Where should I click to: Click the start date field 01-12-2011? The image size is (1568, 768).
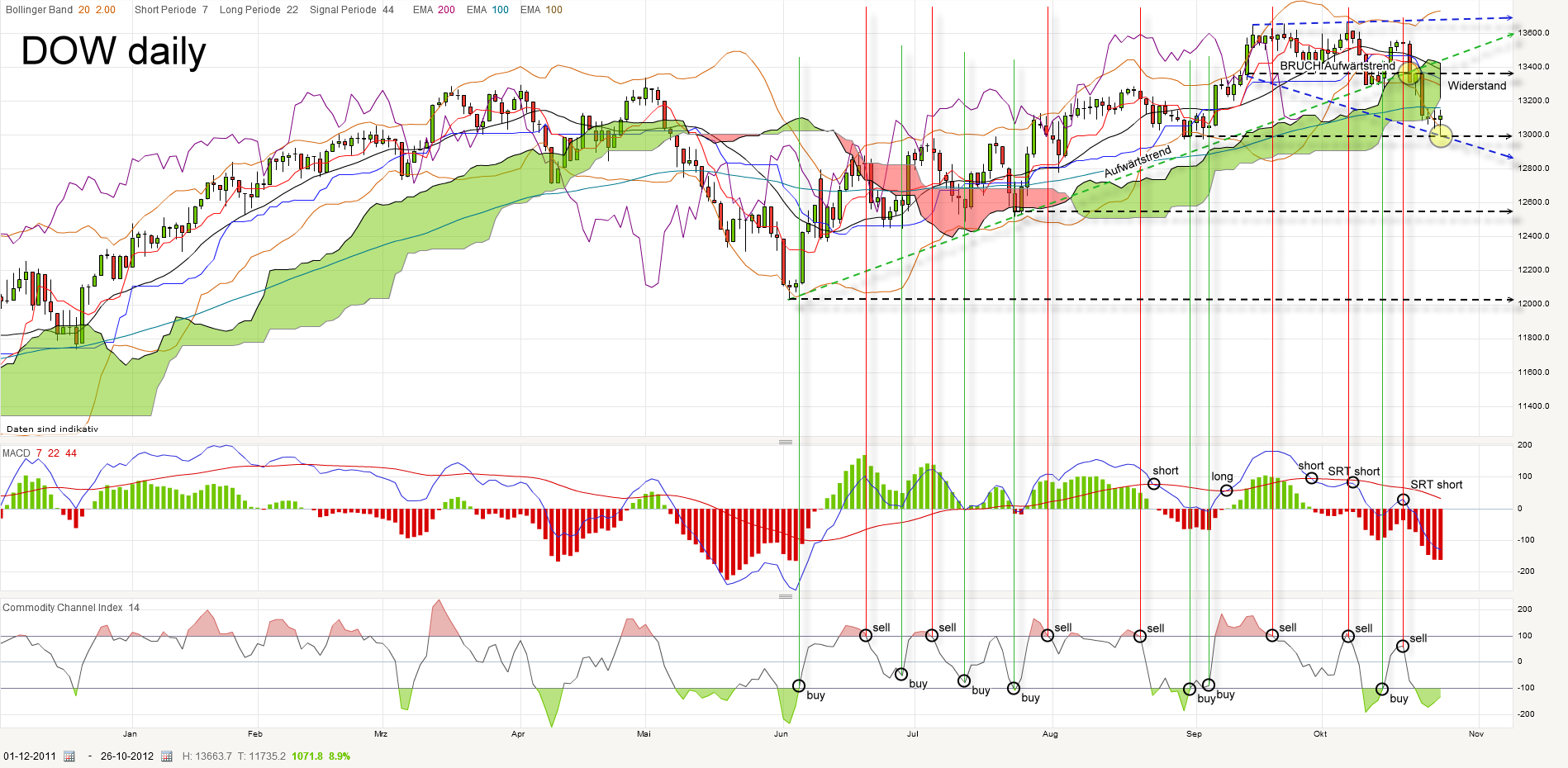click(30, 756)
